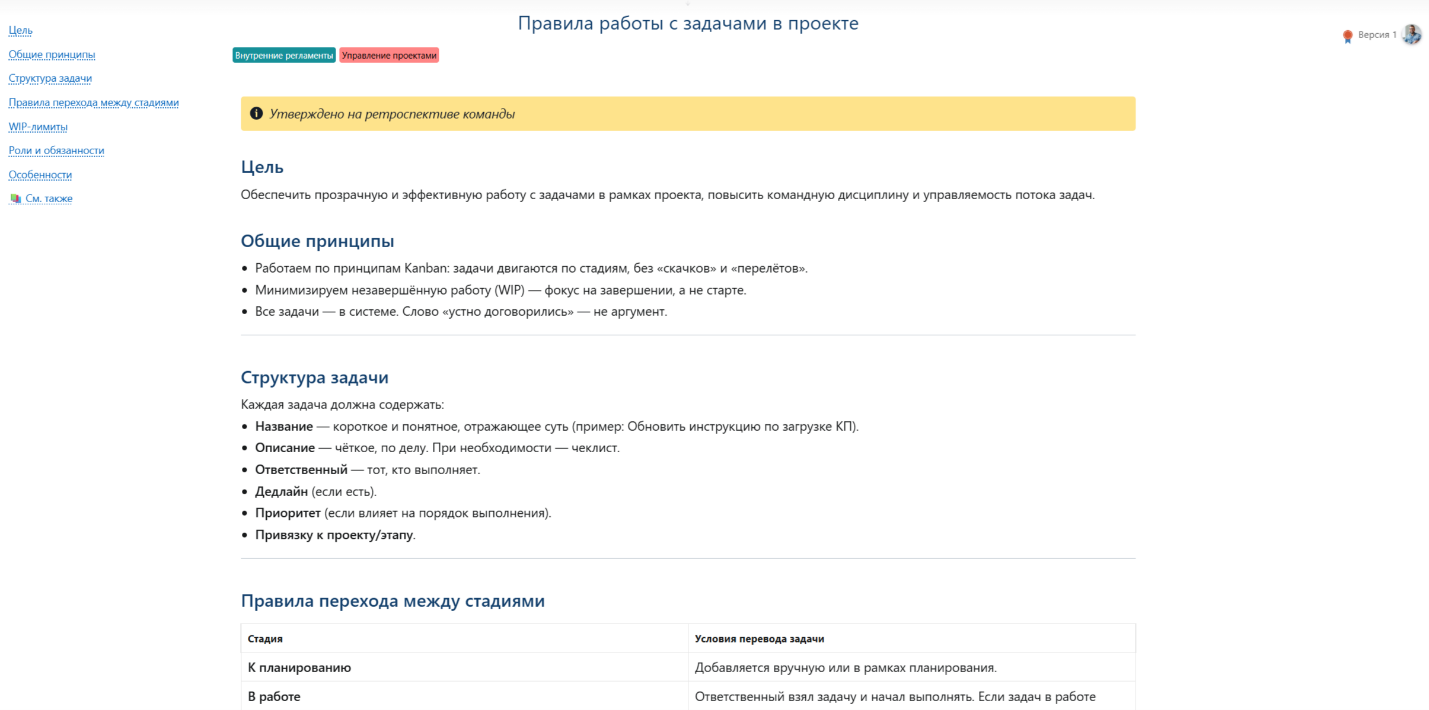Select the Управление проектами tag
The height and width of the screenshot is (710, 1429).
(389, 55)
